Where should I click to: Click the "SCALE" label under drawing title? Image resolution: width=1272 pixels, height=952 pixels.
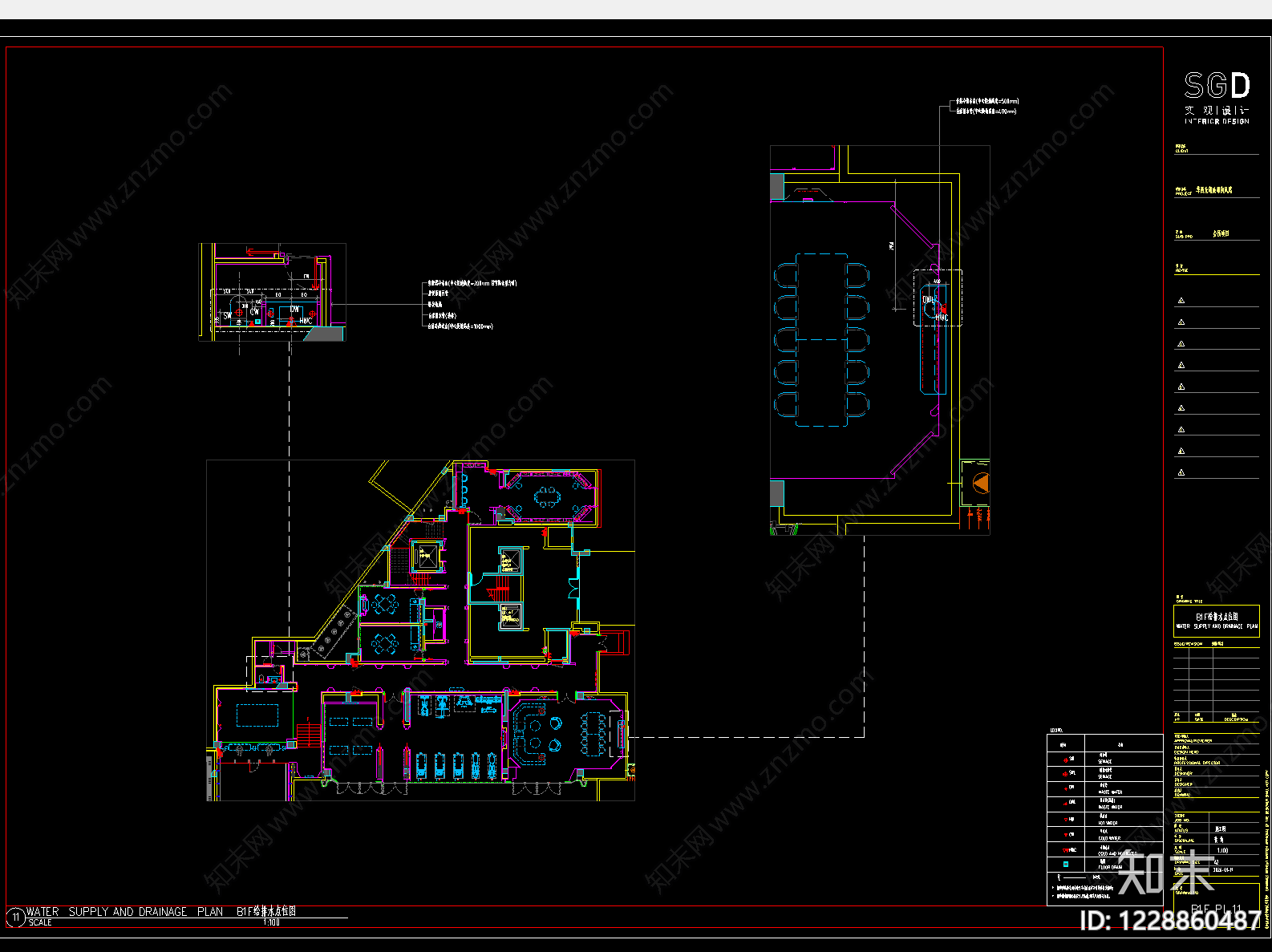(40, 922)
